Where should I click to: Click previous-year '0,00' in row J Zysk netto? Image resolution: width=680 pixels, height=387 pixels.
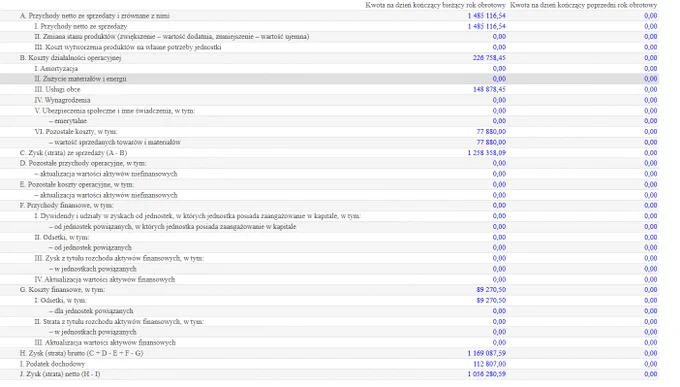[651, 374]
